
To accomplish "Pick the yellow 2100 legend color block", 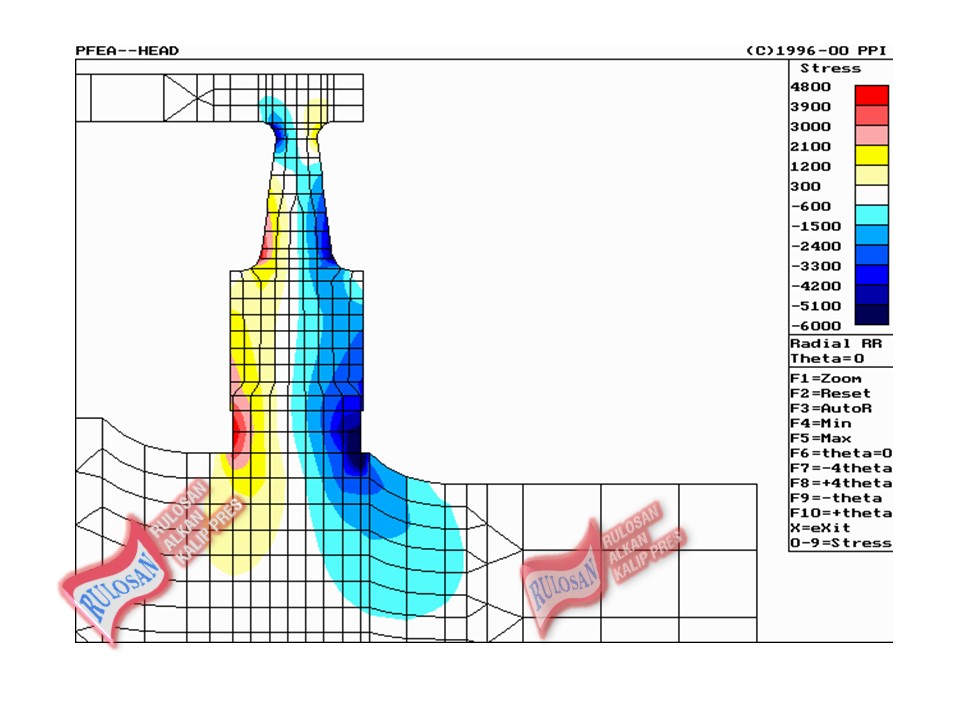I will [x=871, y=155].
